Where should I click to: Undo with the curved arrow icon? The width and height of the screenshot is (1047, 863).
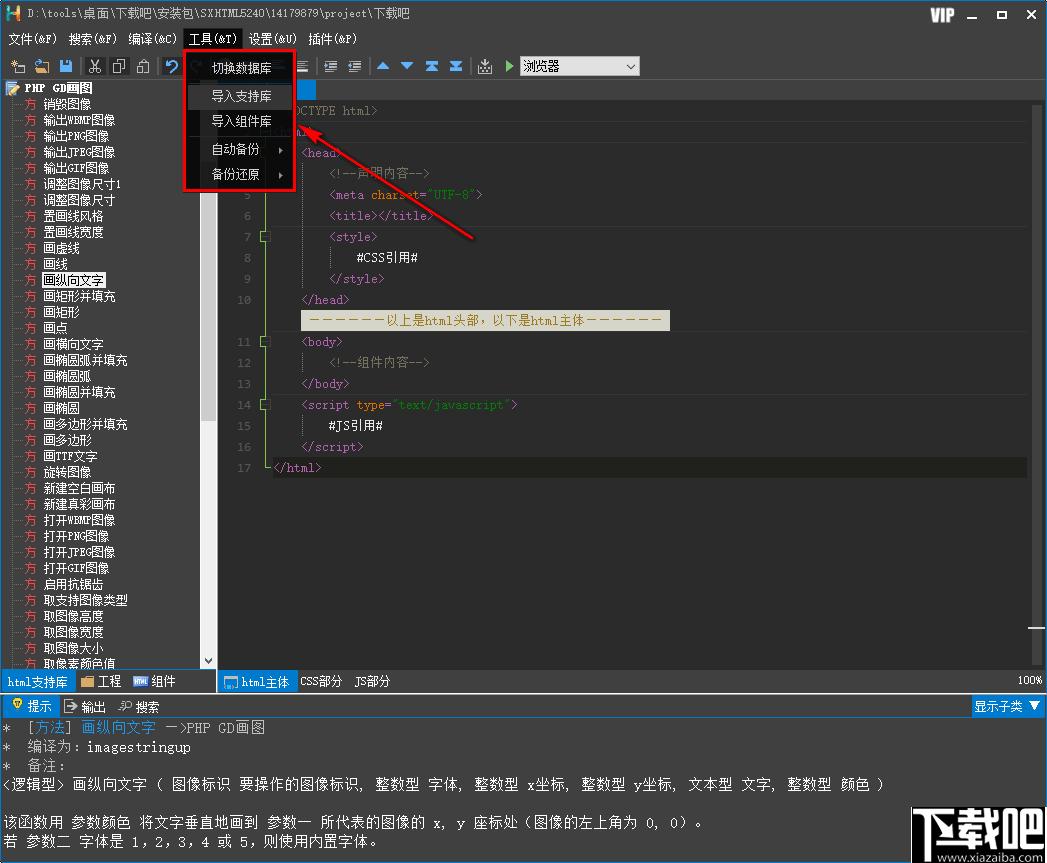click(x=172, y=66)
